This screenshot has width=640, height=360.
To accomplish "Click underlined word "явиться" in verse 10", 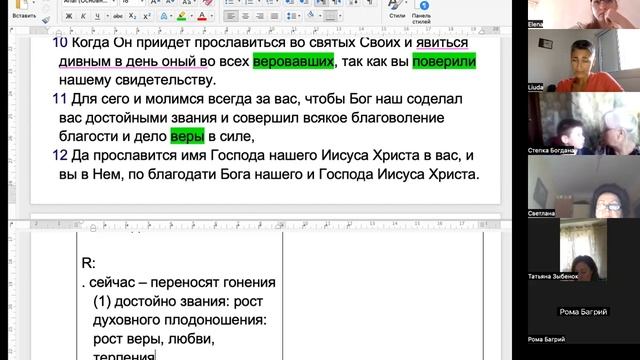I will (442, 42).
